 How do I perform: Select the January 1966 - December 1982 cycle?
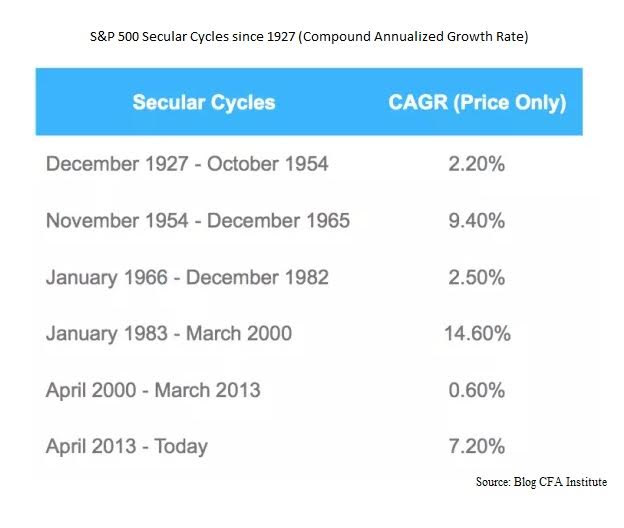[x=187, y=277]
